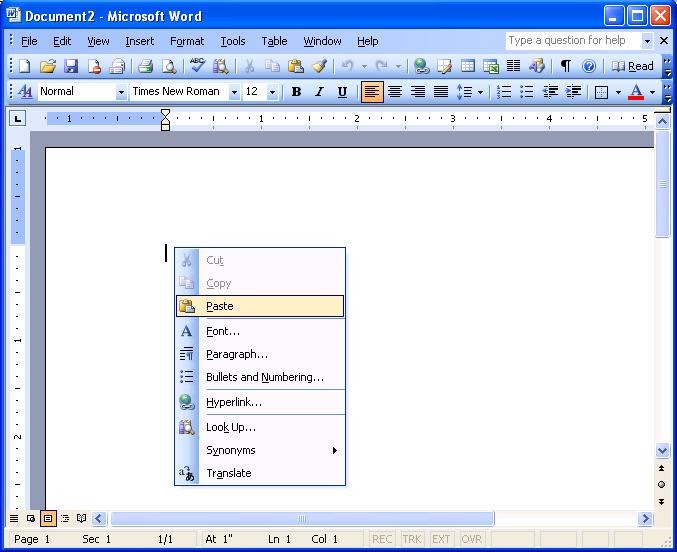The width and height of the screenshot is (677, 552).
Task: Open the Drawing toolbar icon
Action: tap(537, 67)
